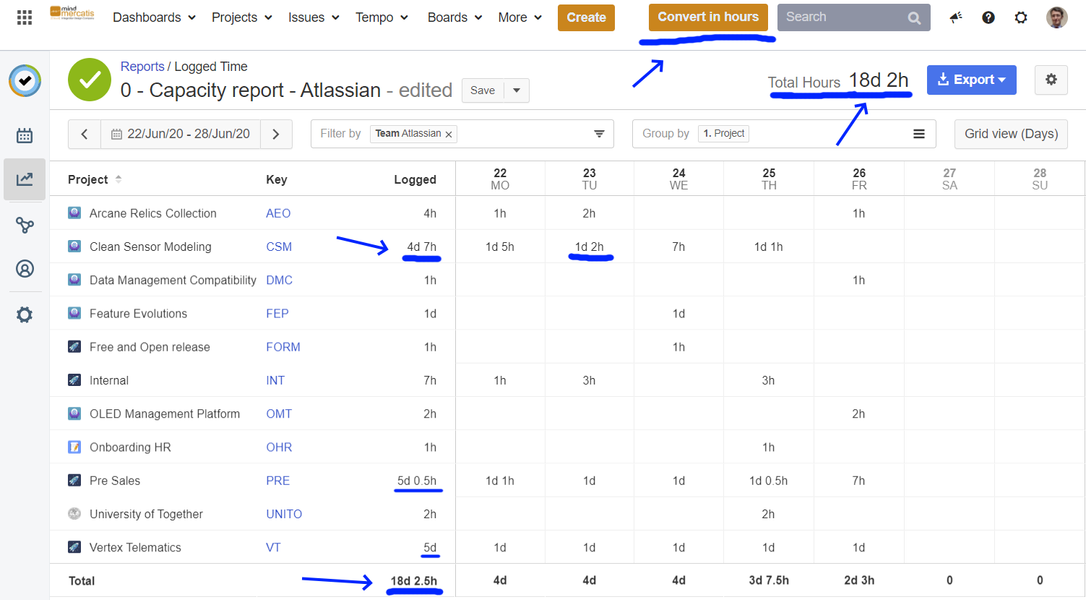The height and width of the screenshot is (600, 1086).
Task: Open Jira administration gear in top bar
Action: pyautogui.click(x=1021, y=18)
